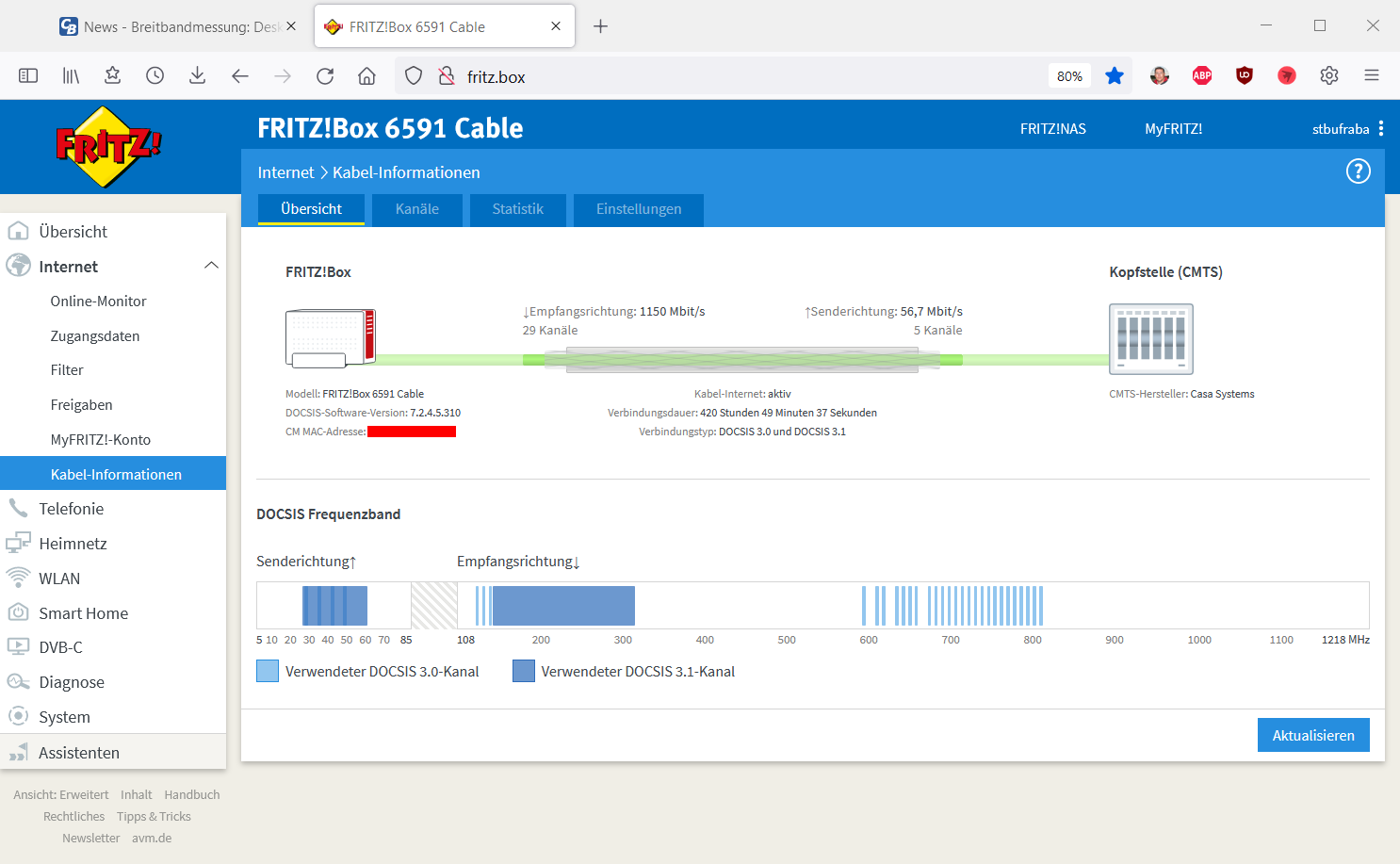Click the Übersicht home icon in sidebar

click(x=18, y=231)
